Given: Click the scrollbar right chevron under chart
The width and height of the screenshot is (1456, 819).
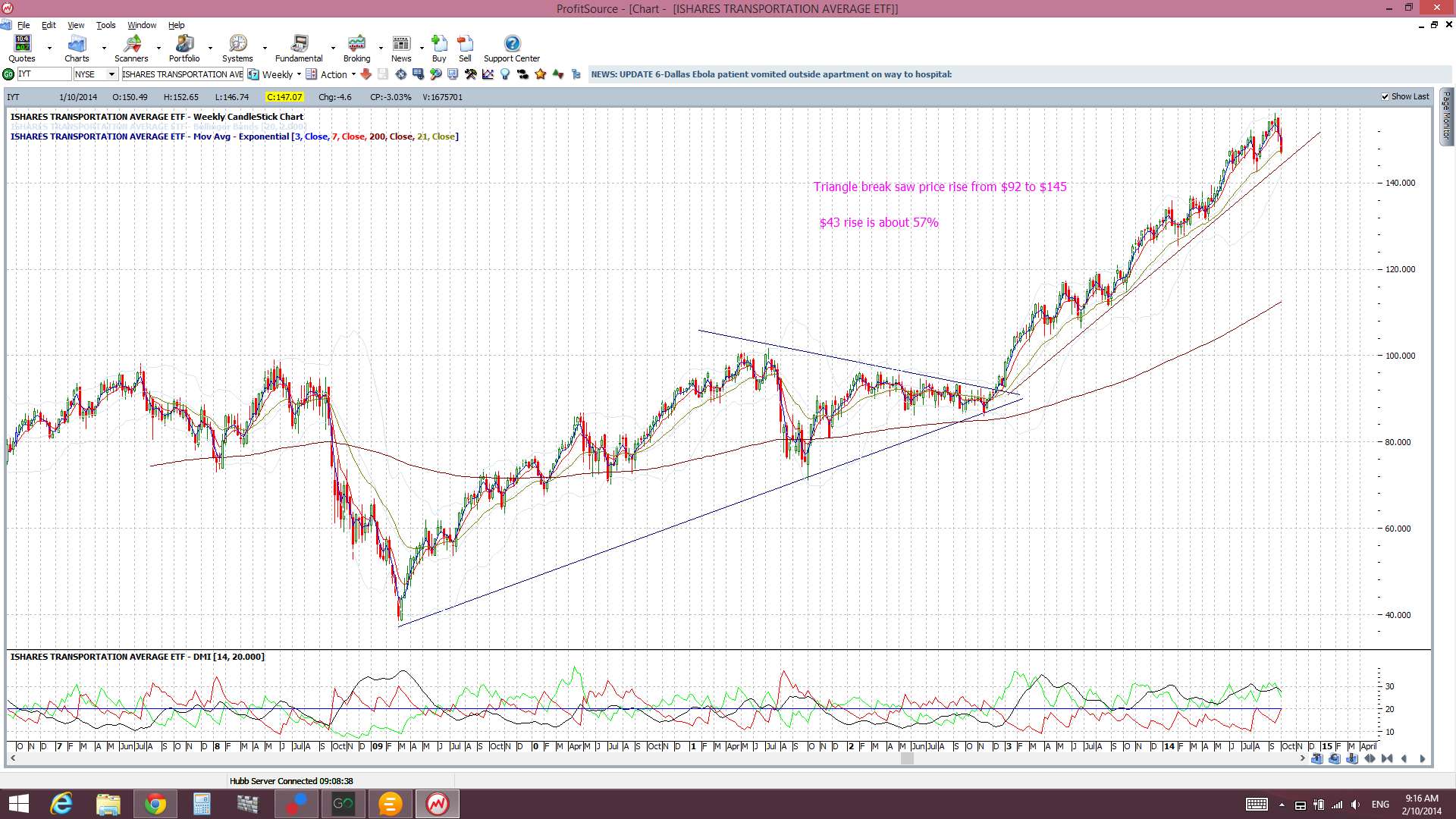Looking at the screenshot, I should click(x=1303, y=758).
